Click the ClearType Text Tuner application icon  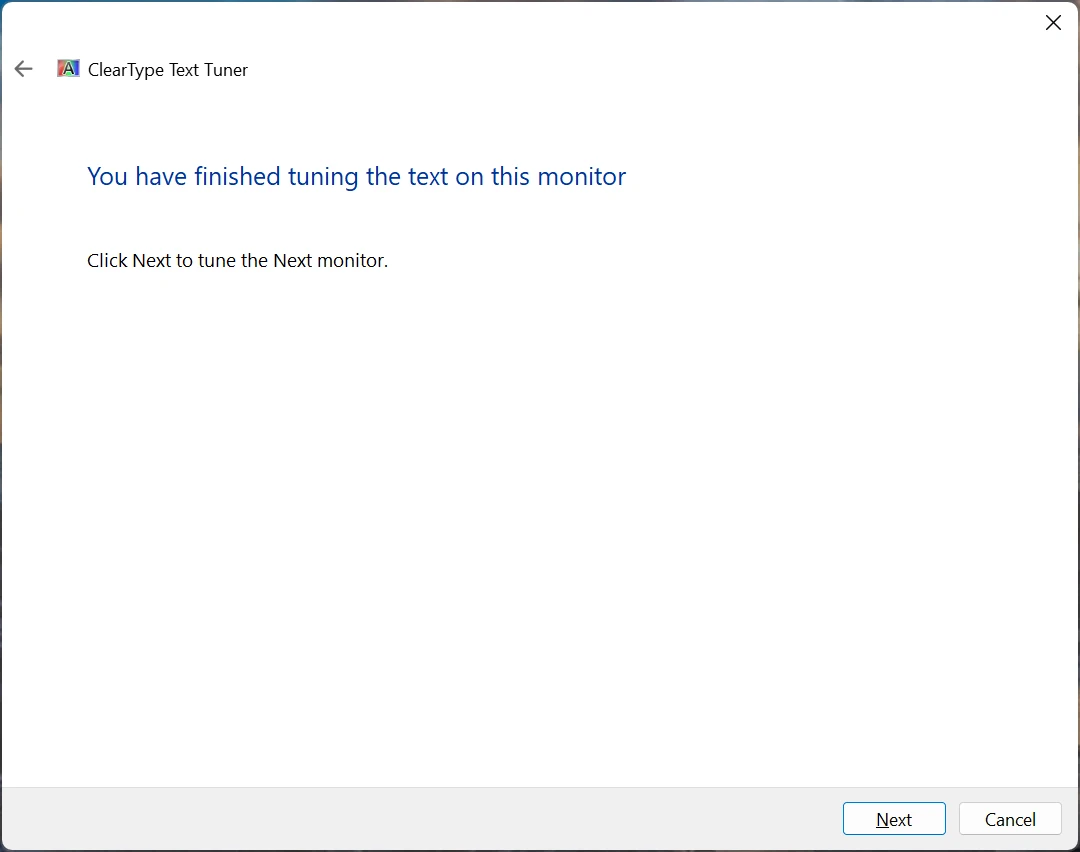pos(67,68)
